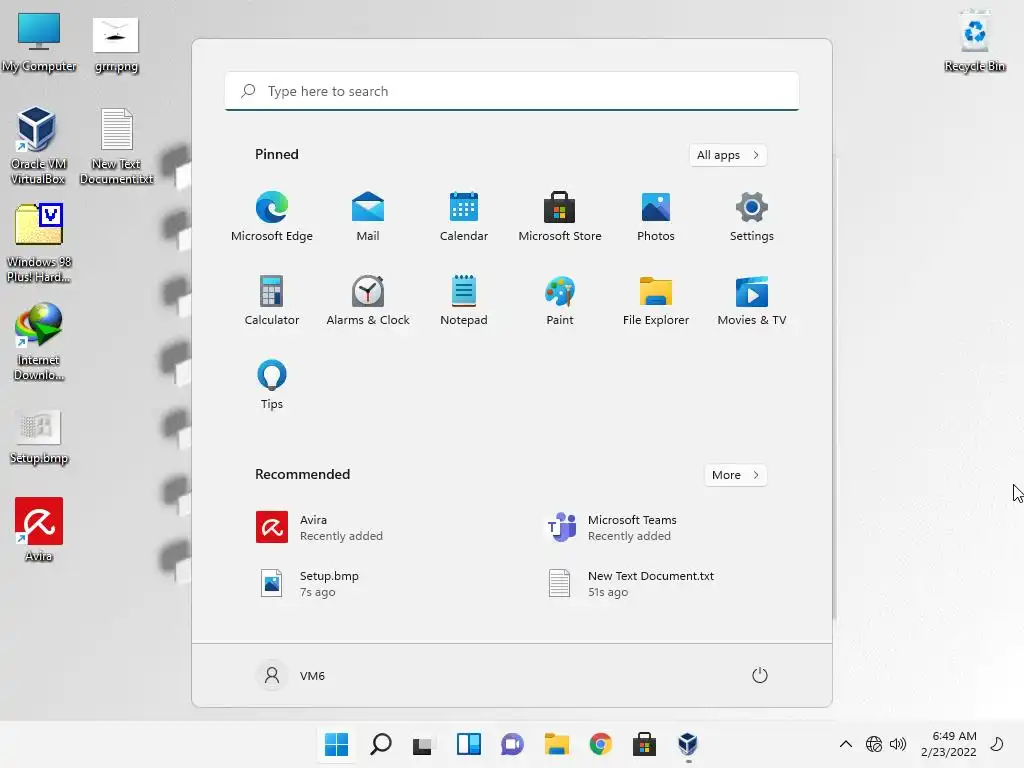This screenshot has height=768, width=1024.
Task: Open Microsoft Edge from pinned apps
Action: click(272, 217)
